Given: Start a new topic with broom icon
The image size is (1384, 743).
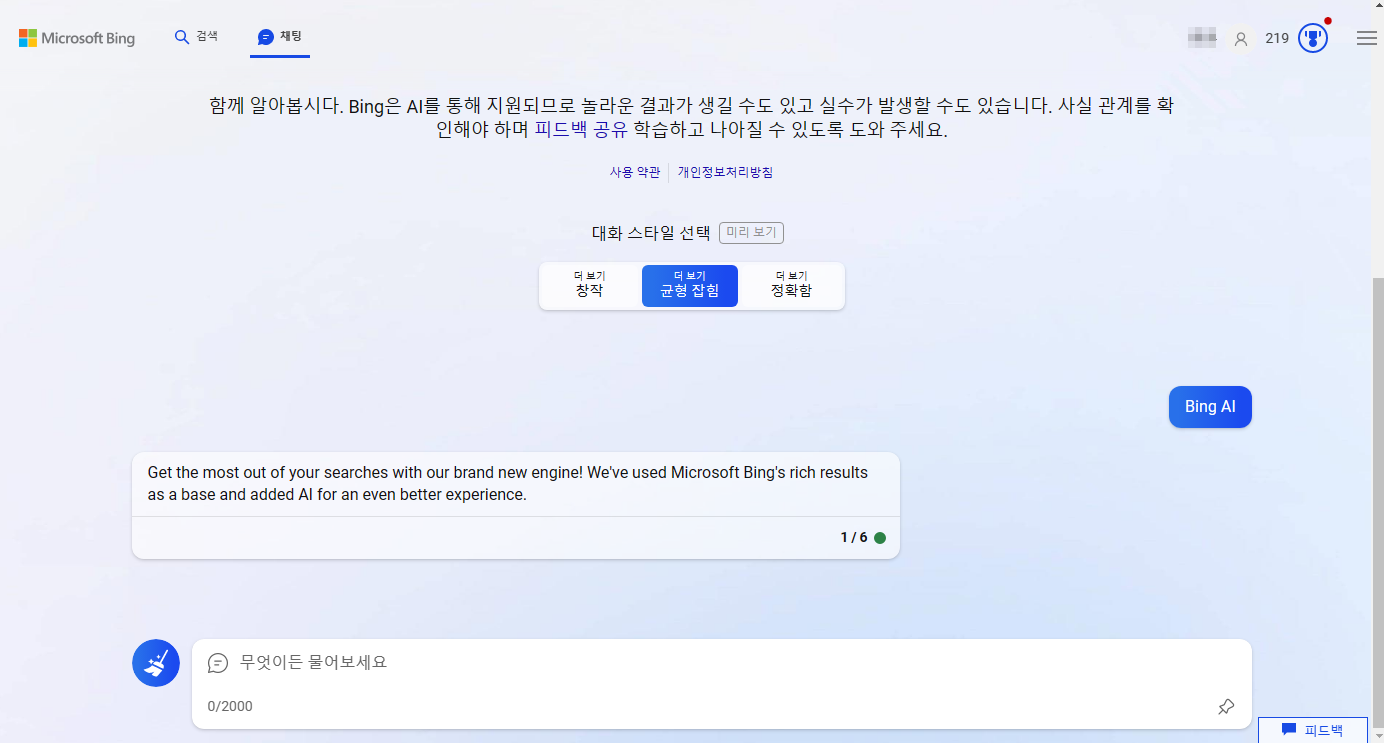Looking at the screenshot, I should coord(156,663).
